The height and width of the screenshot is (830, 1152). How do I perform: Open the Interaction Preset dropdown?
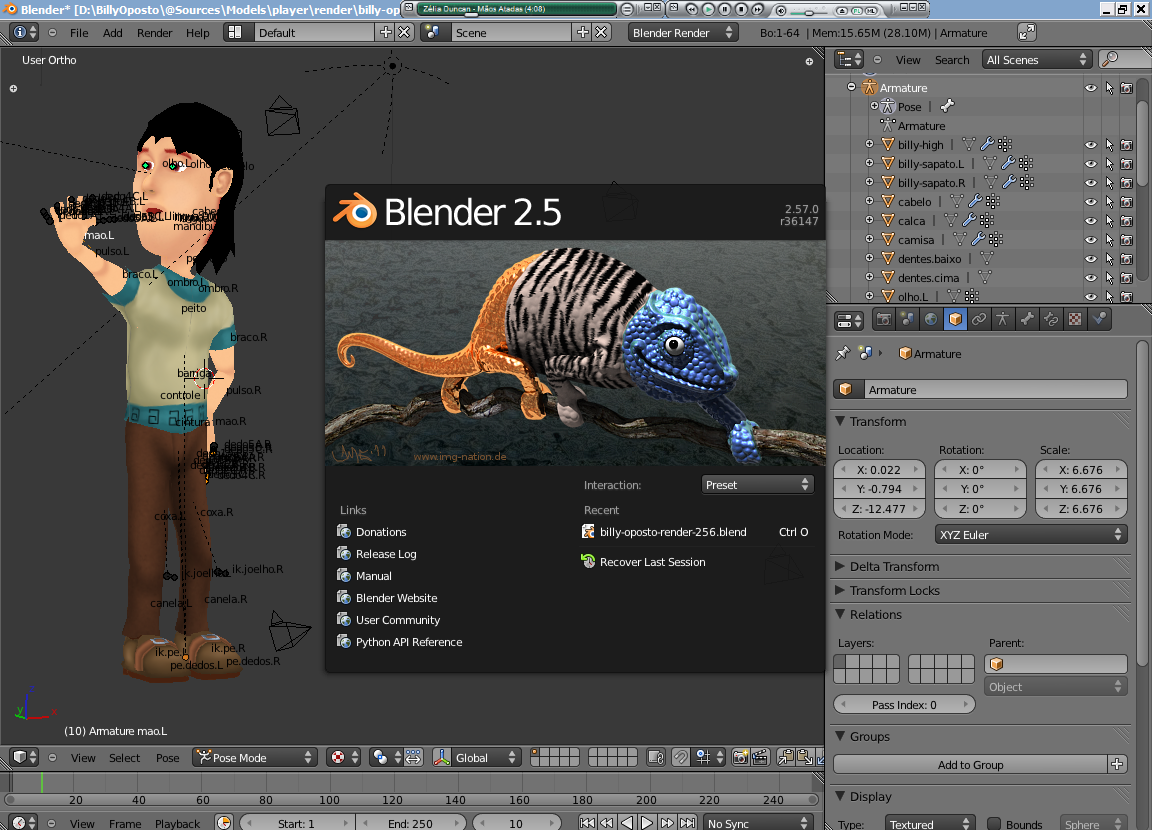tap(757, 485)
